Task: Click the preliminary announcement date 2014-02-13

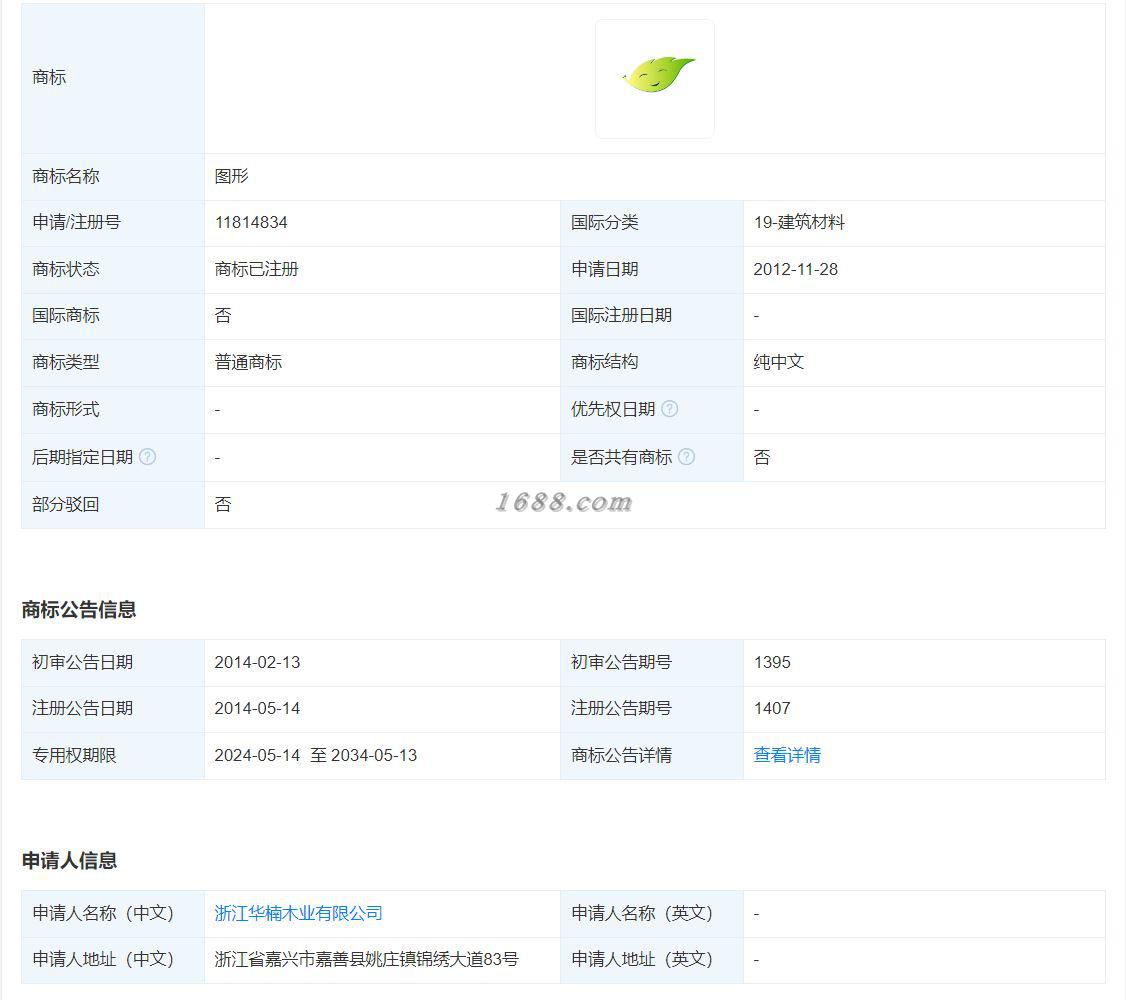Action: 257,662
